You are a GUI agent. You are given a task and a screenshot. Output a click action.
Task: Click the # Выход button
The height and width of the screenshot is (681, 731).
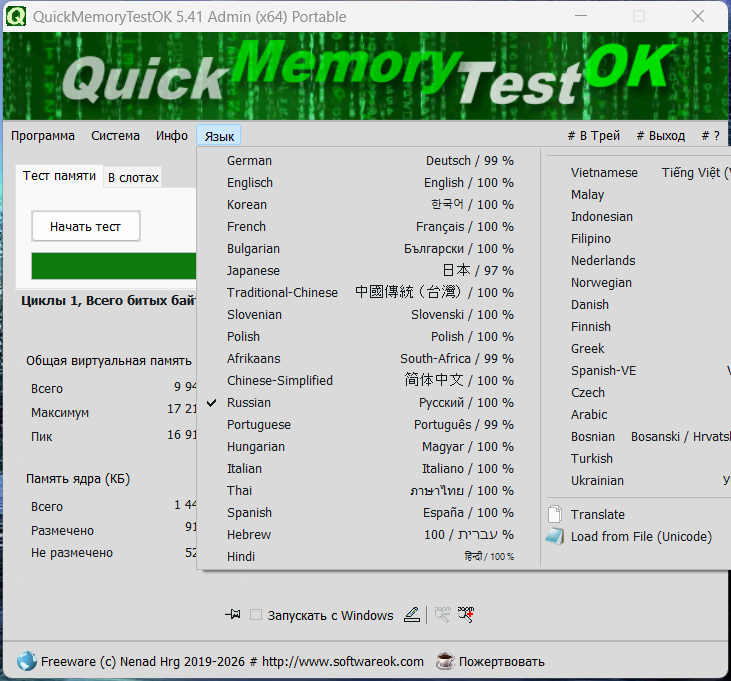point(661,136)
